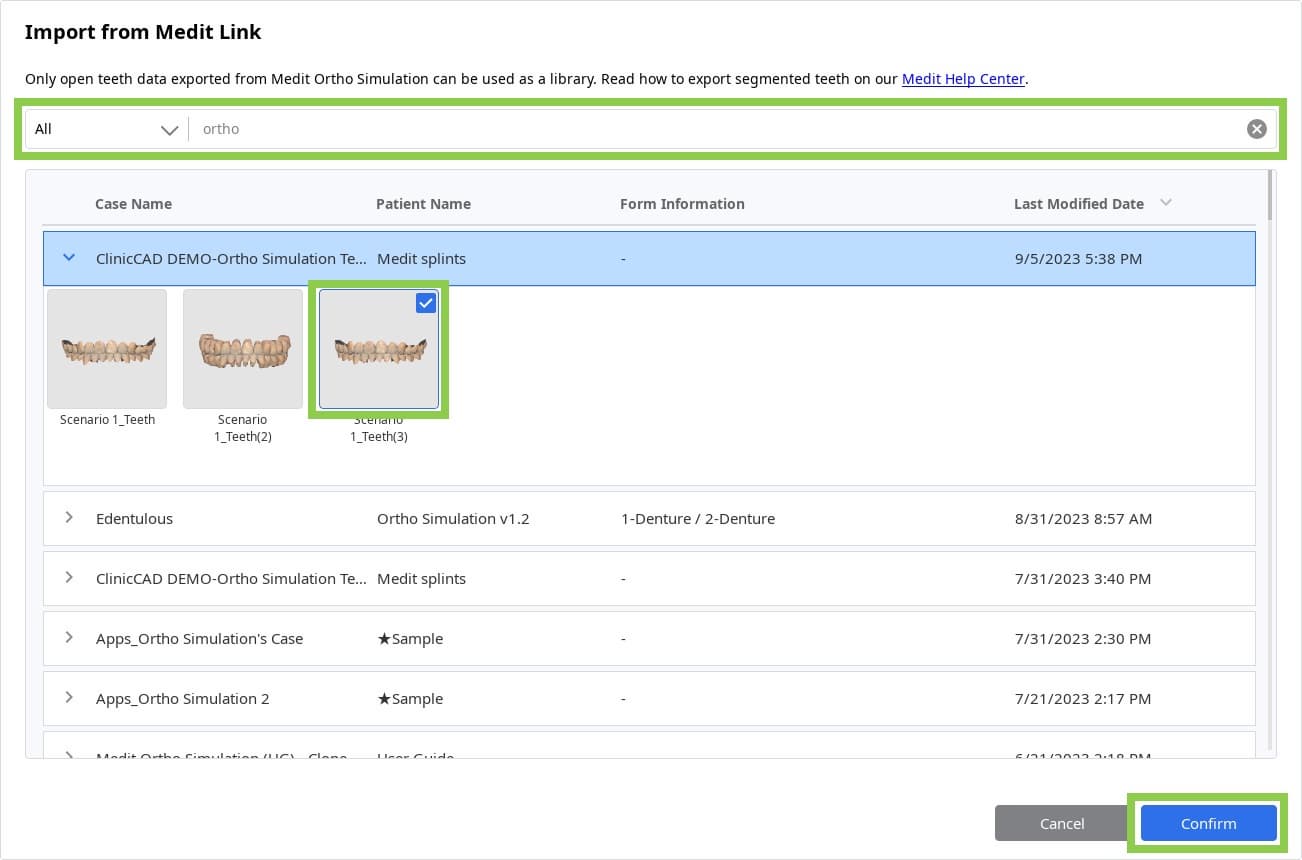Image resolution: width=1302 pixels, height=860 pixels.
Task: Click ★Sample in Apps_Ortho Simulation 2 row
Action: (x=410, y=698)
